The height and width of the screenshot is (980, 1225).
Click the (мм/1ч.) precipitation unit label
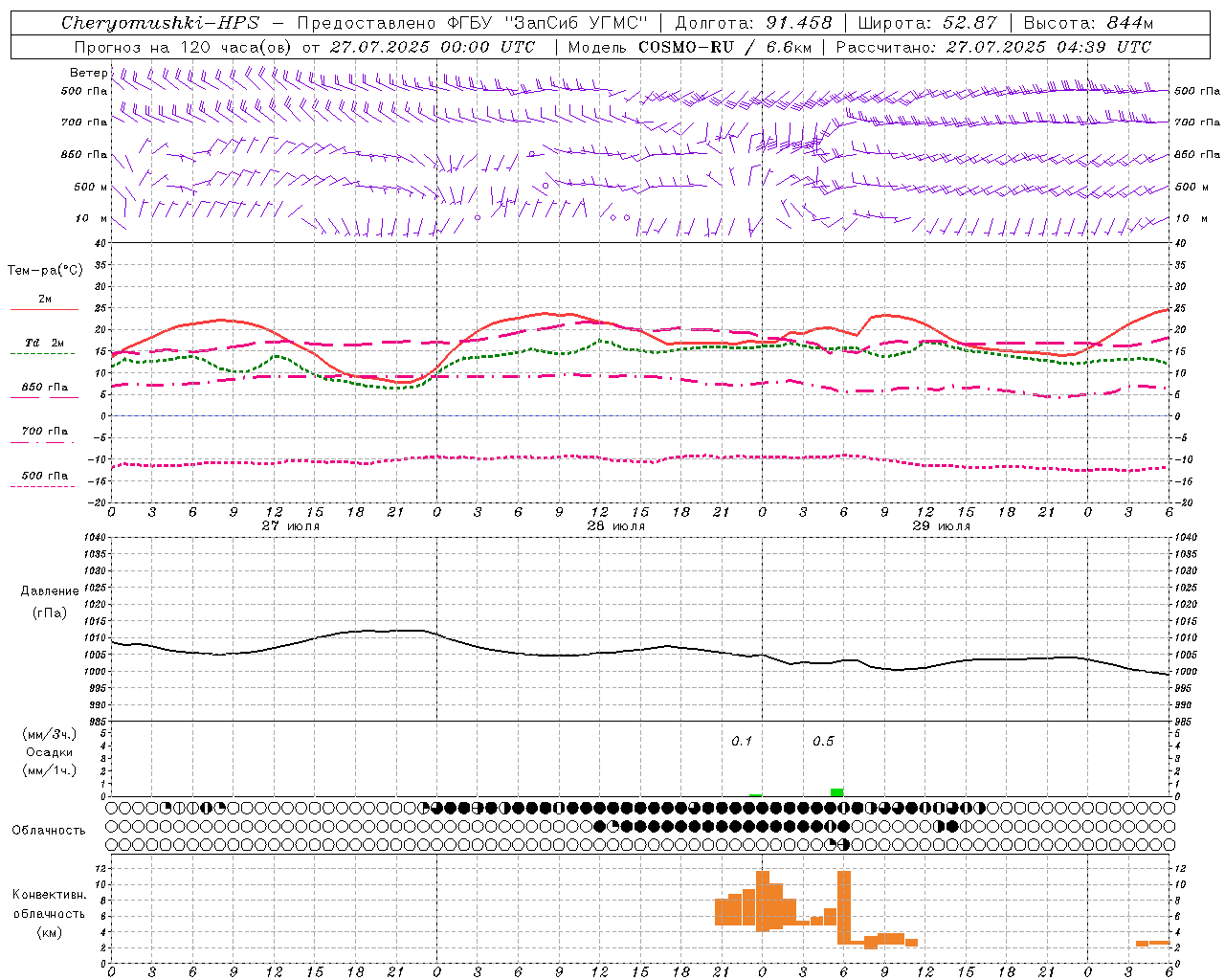point(50,770)
